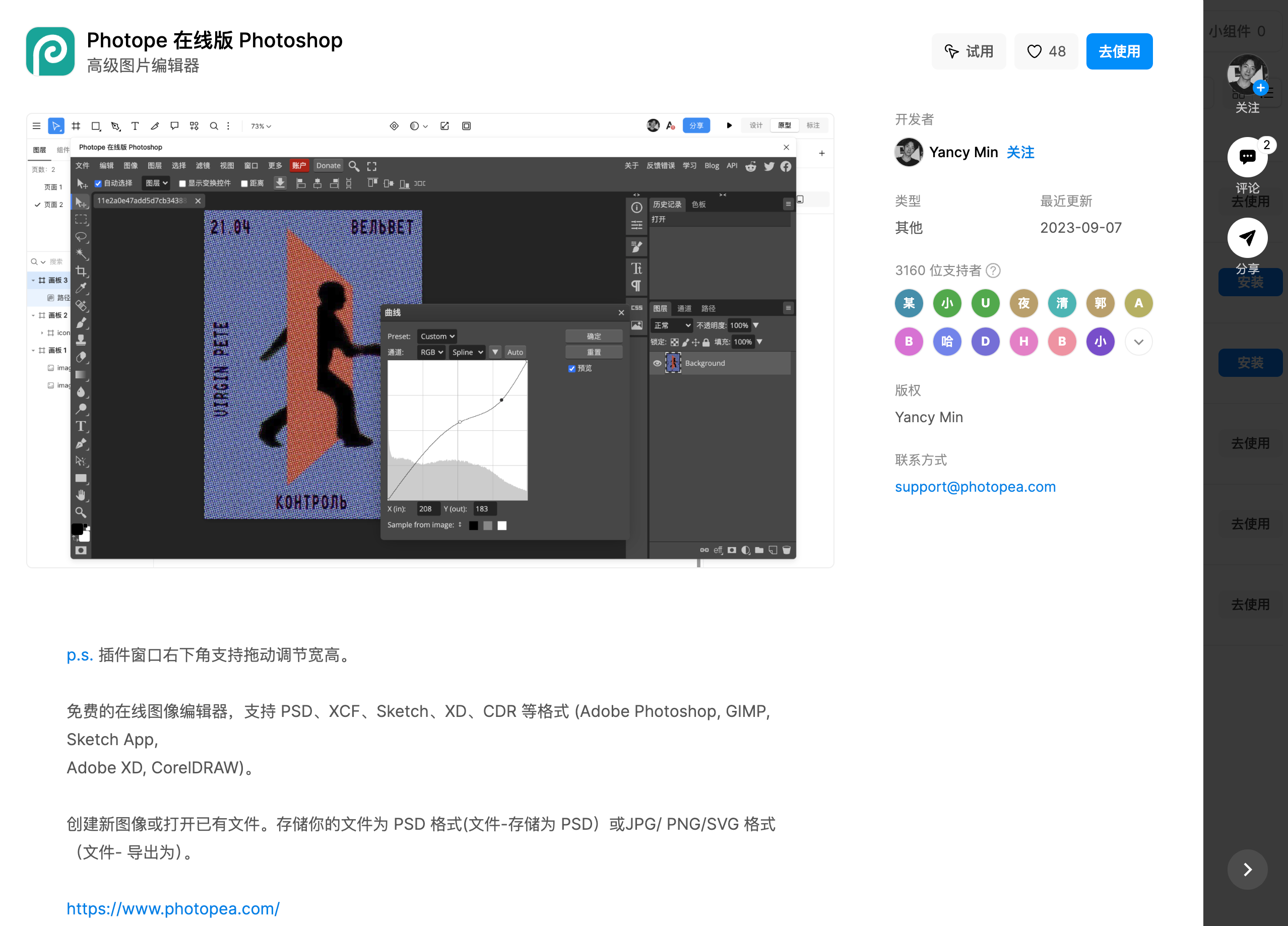Image resolution: width=1288 pixels, height=926 pixels.
Task: Open the support@photopea.com email link
Action: (x=975, y=487)
